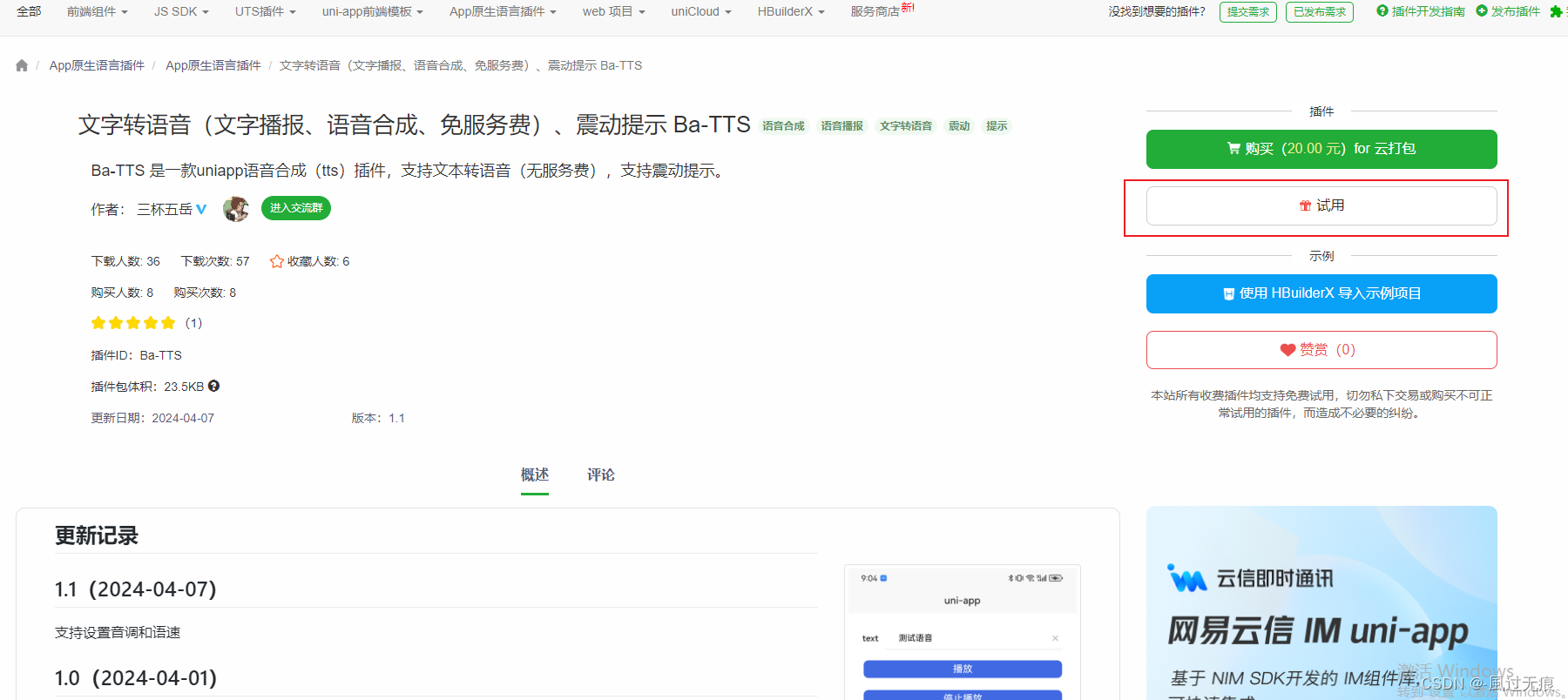Click the 震动 tag
Viewport: 1568px width, 700px height.
(x=959, y=126)
